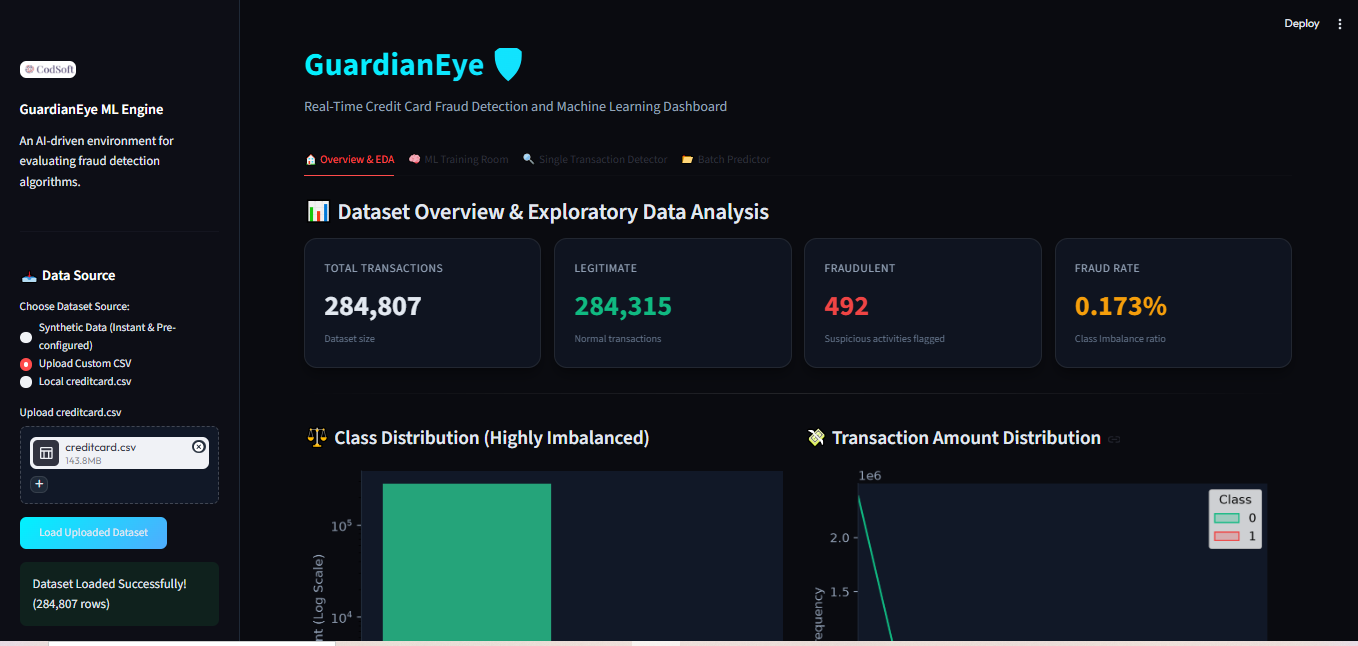Click the GuardianEye shield icon
Screen dimensions: 1358x646
tap(509, 65)
